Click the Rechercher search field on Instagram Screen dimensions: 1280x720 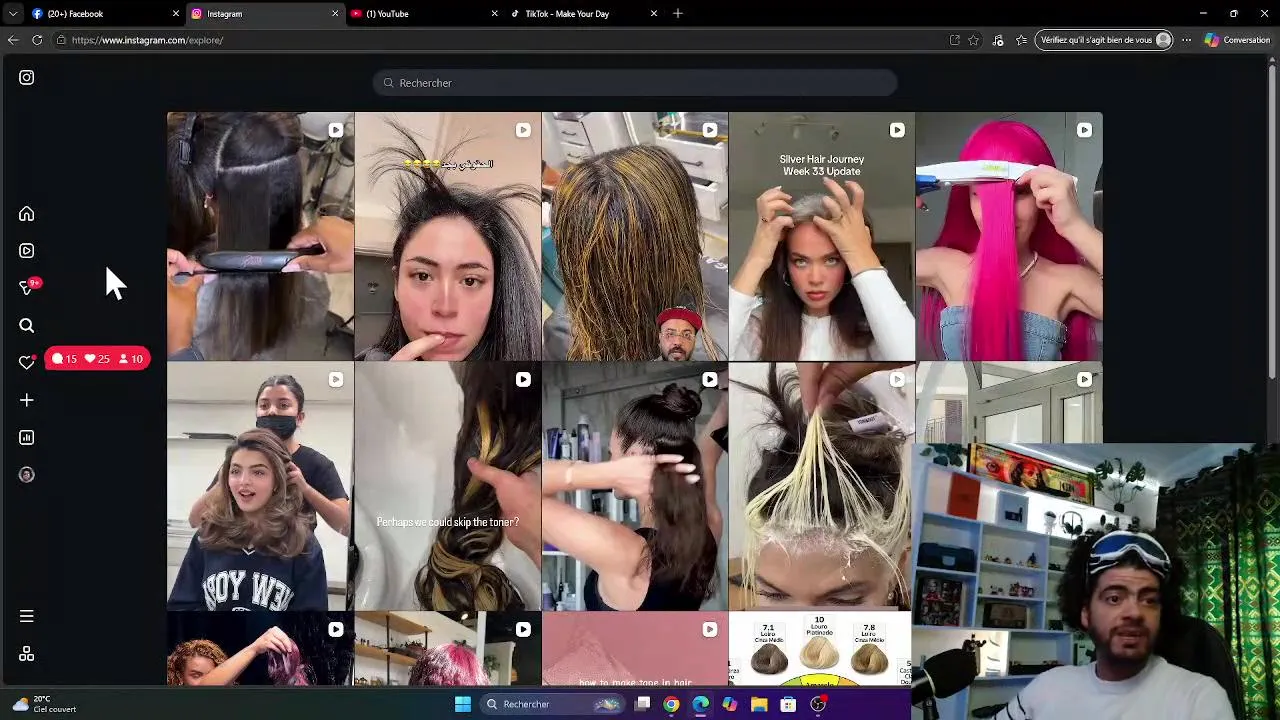pyautogui.click(x=635, y=83)
